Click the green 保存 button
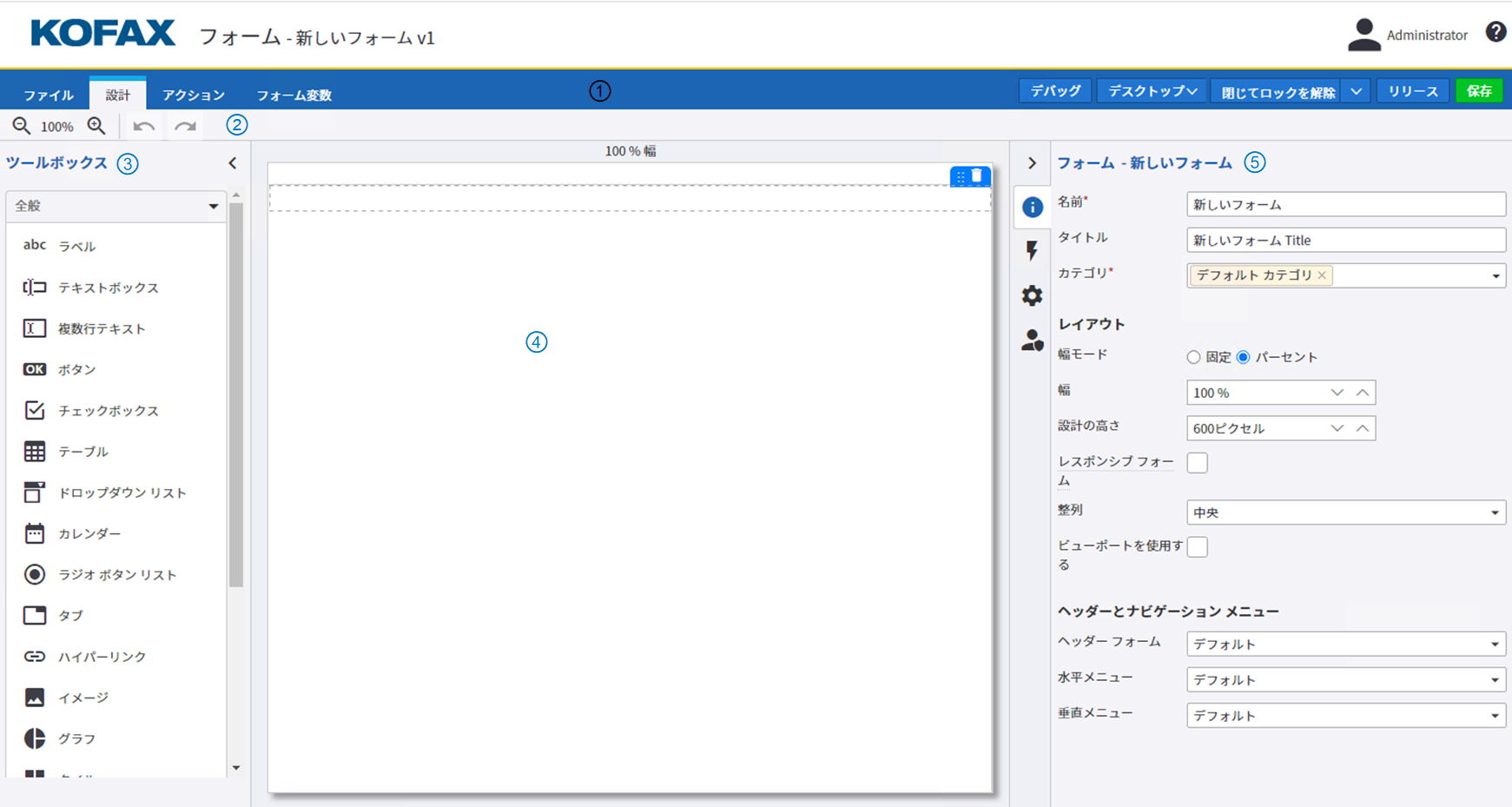The image size is (1512, 807). [1479, 91]
